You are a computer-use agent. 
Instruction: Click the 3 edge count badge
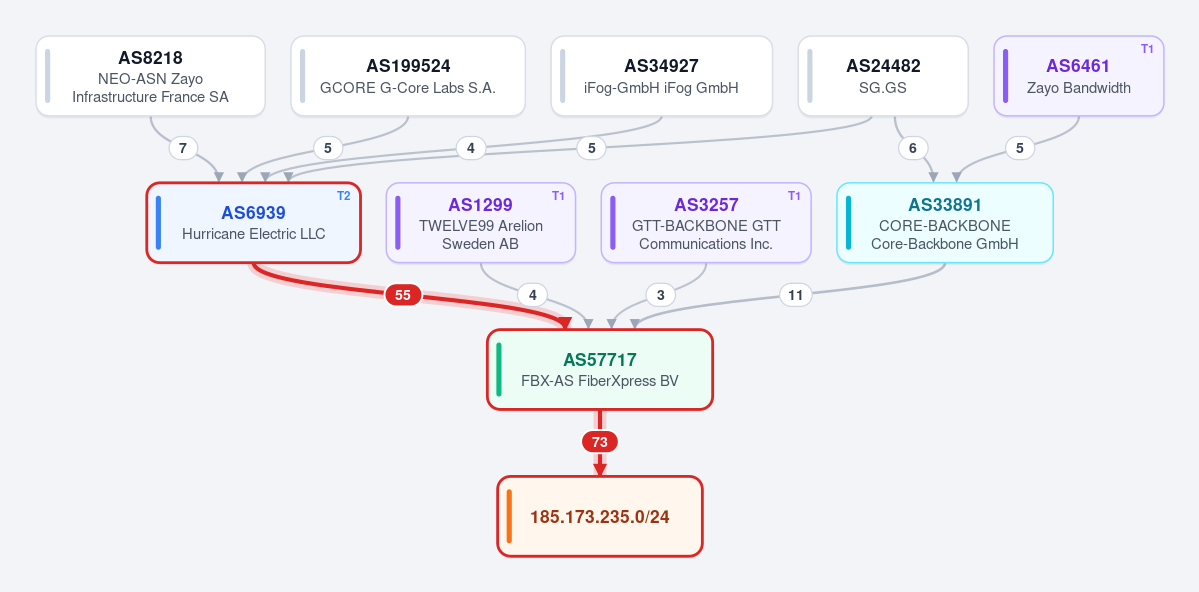coord(661,294)
